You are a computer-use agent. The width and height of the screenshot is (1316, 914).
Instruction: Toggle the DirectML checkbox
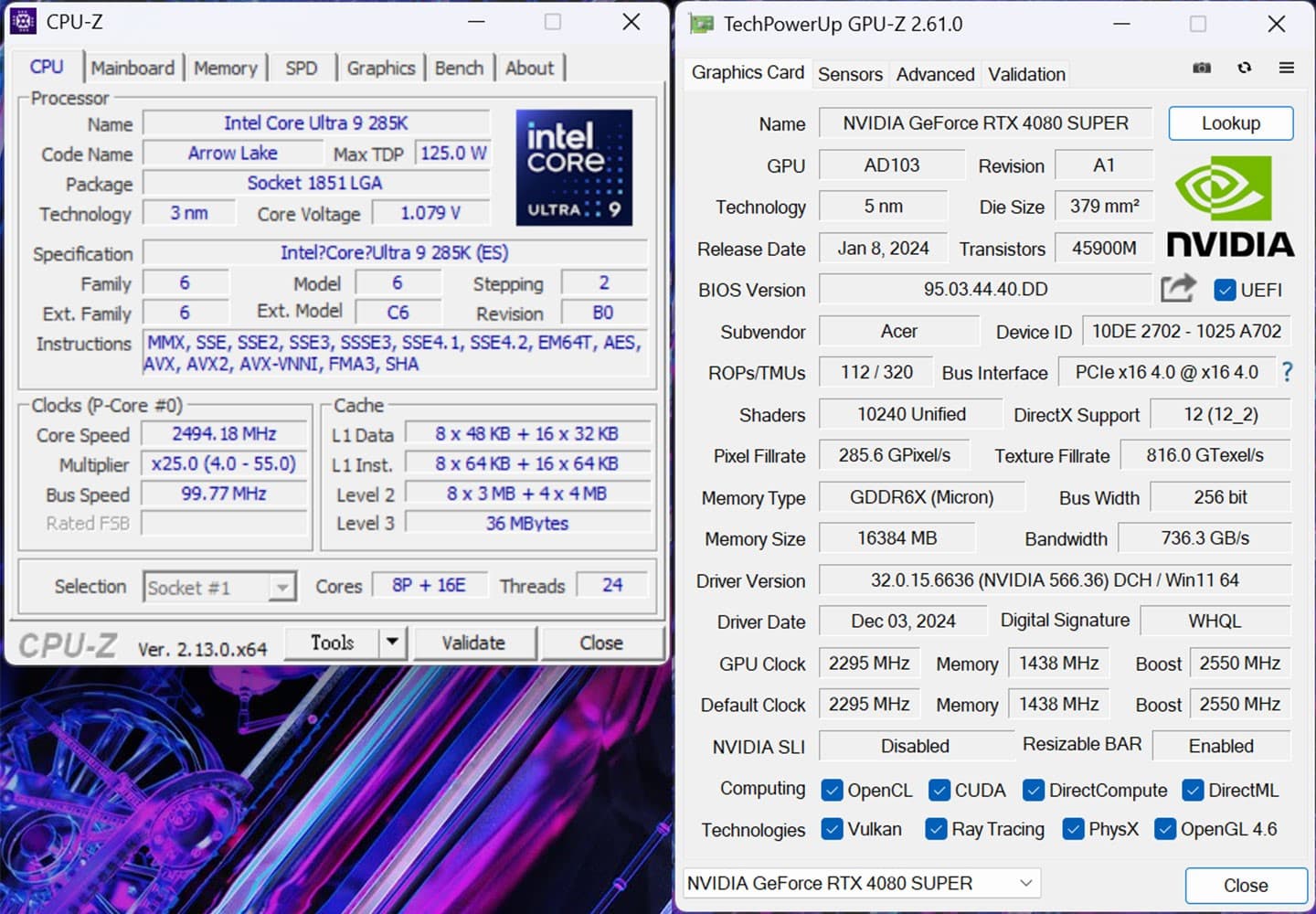pyautogui.click(x=1193, y=790)
